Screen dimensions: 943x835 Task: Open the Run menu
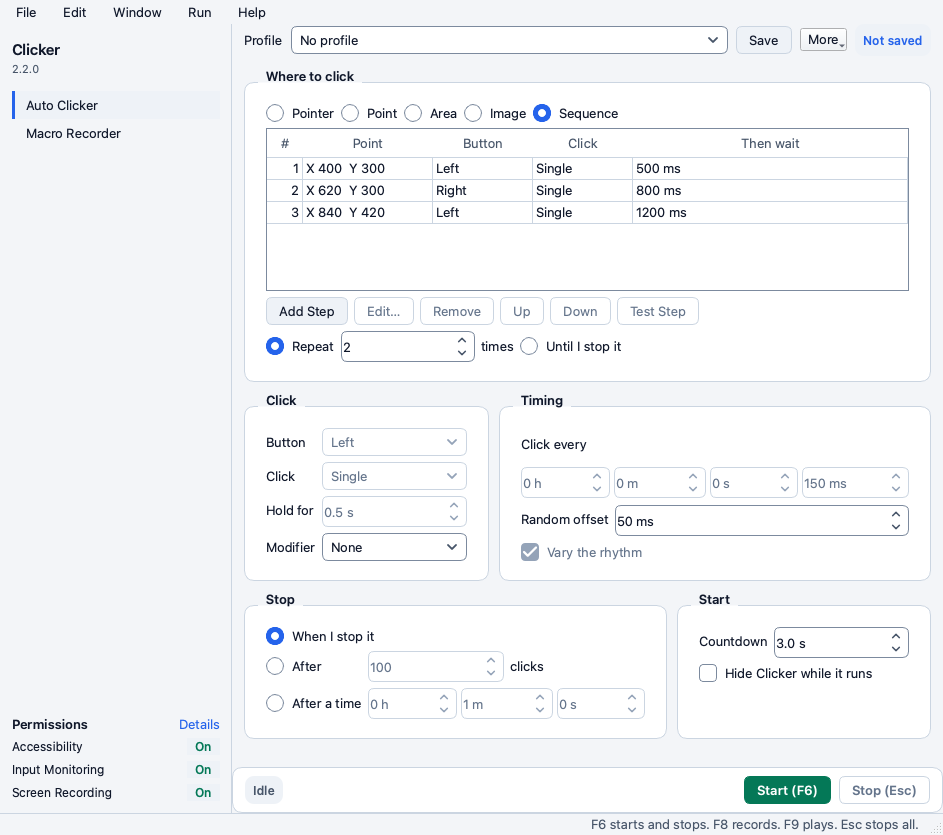[x=200, y=12]
